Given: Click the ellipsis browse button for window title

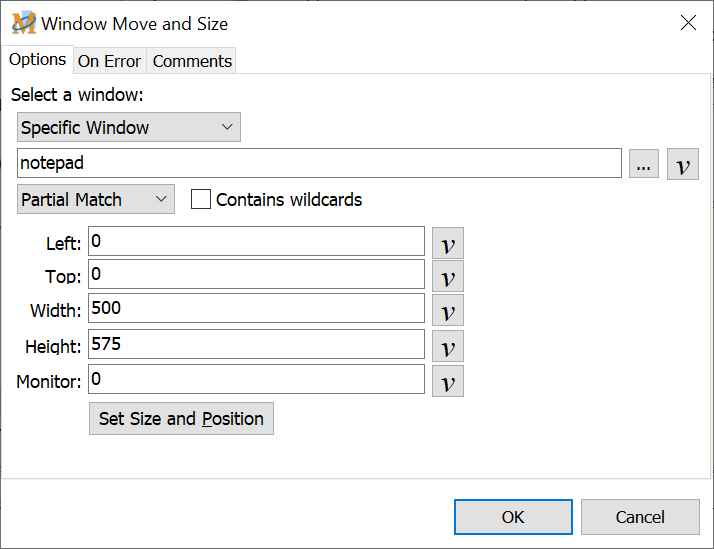Looking at the screenshot, I should coord(644,164).
